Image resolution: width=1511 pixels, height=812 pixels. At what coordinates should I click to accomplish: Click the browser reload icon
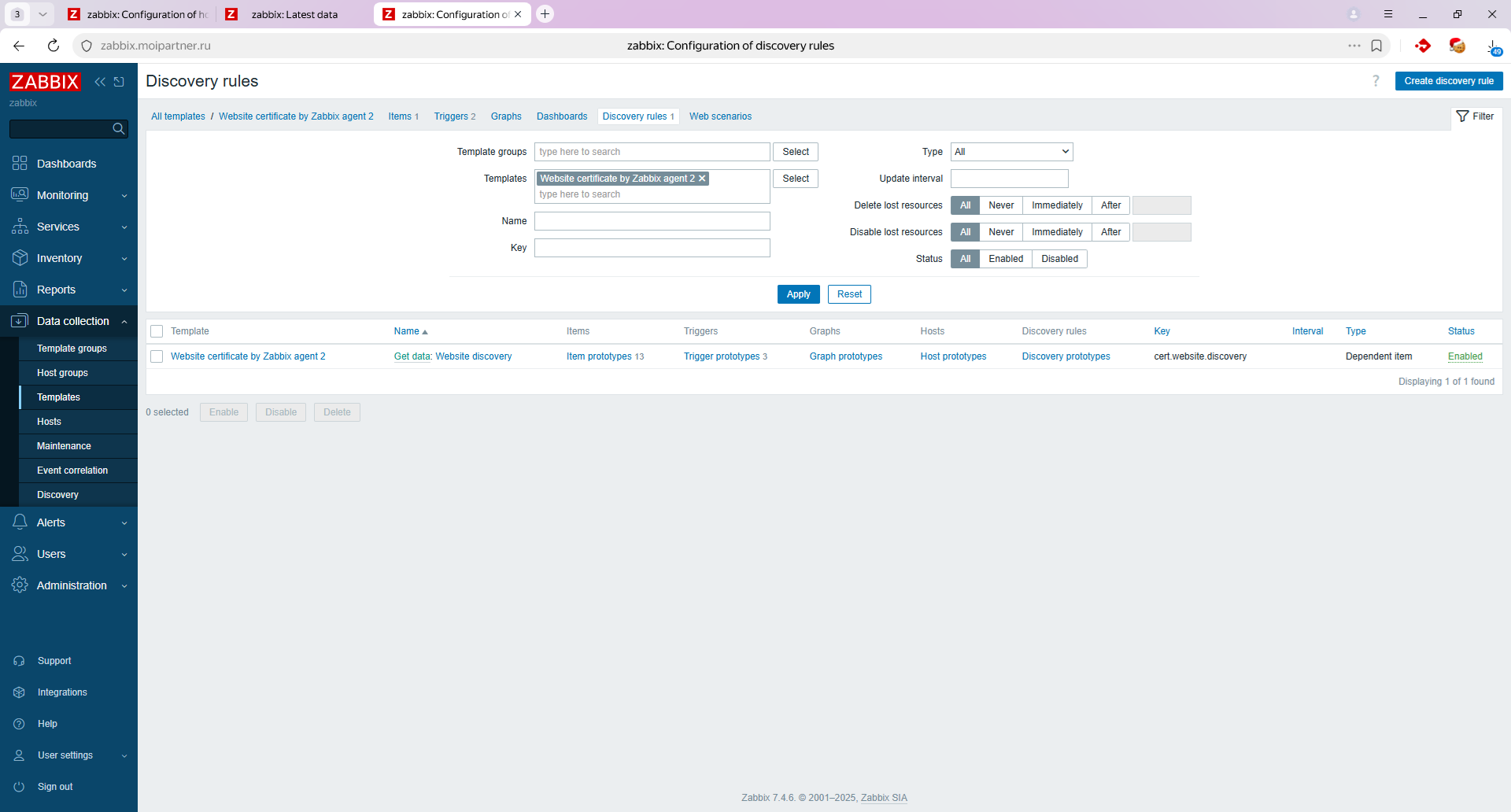pyautogui.click(x=54, y=46)
